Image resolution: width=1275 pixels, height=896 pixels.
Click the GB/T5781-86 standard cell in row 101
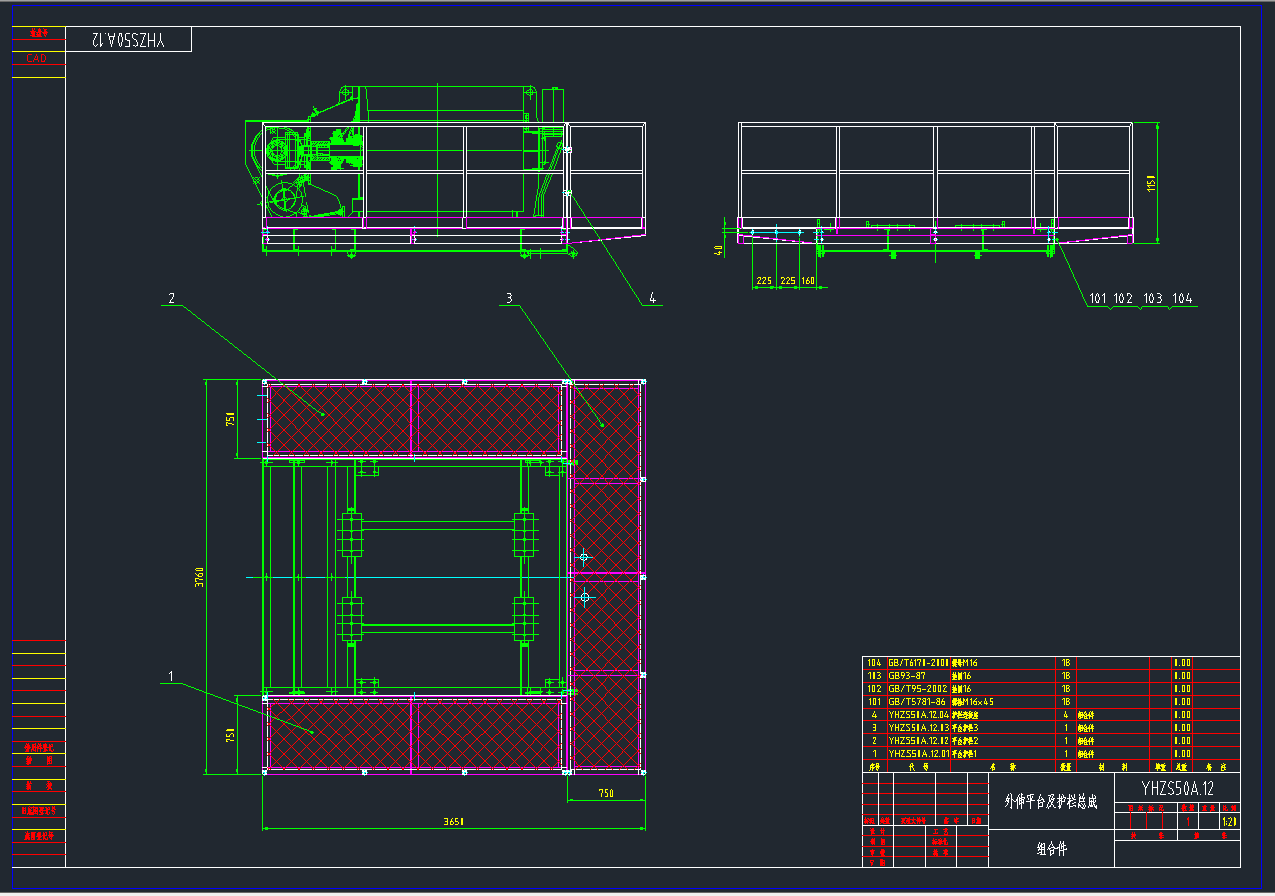[916, 702]
